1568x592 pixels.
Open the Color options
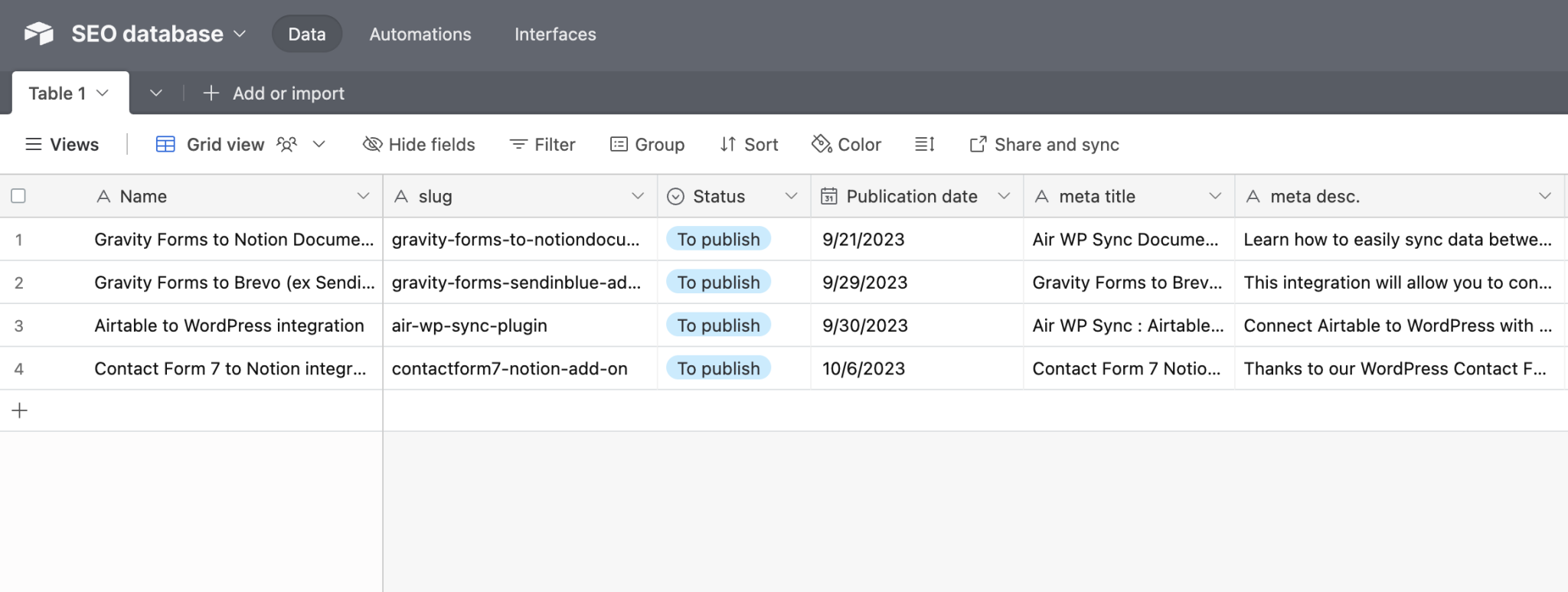click(847, 144)
